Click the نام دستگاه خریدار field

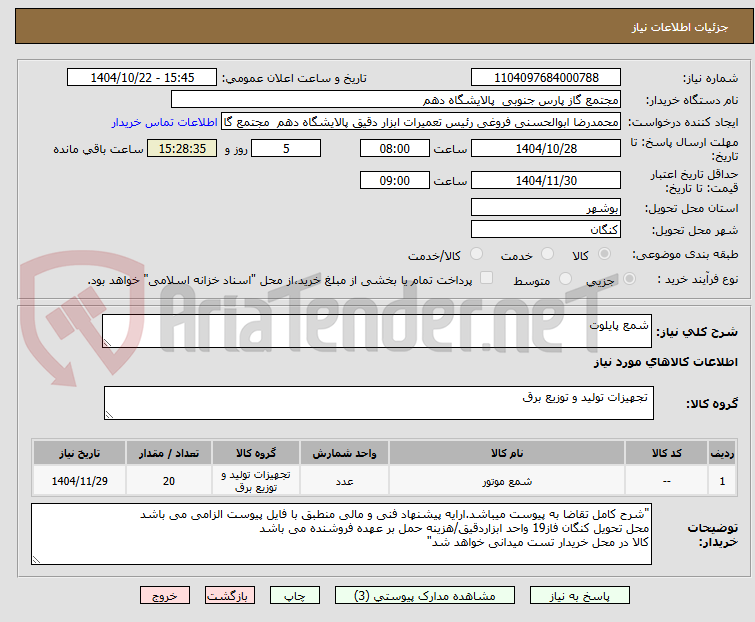[x=396, y=100]
